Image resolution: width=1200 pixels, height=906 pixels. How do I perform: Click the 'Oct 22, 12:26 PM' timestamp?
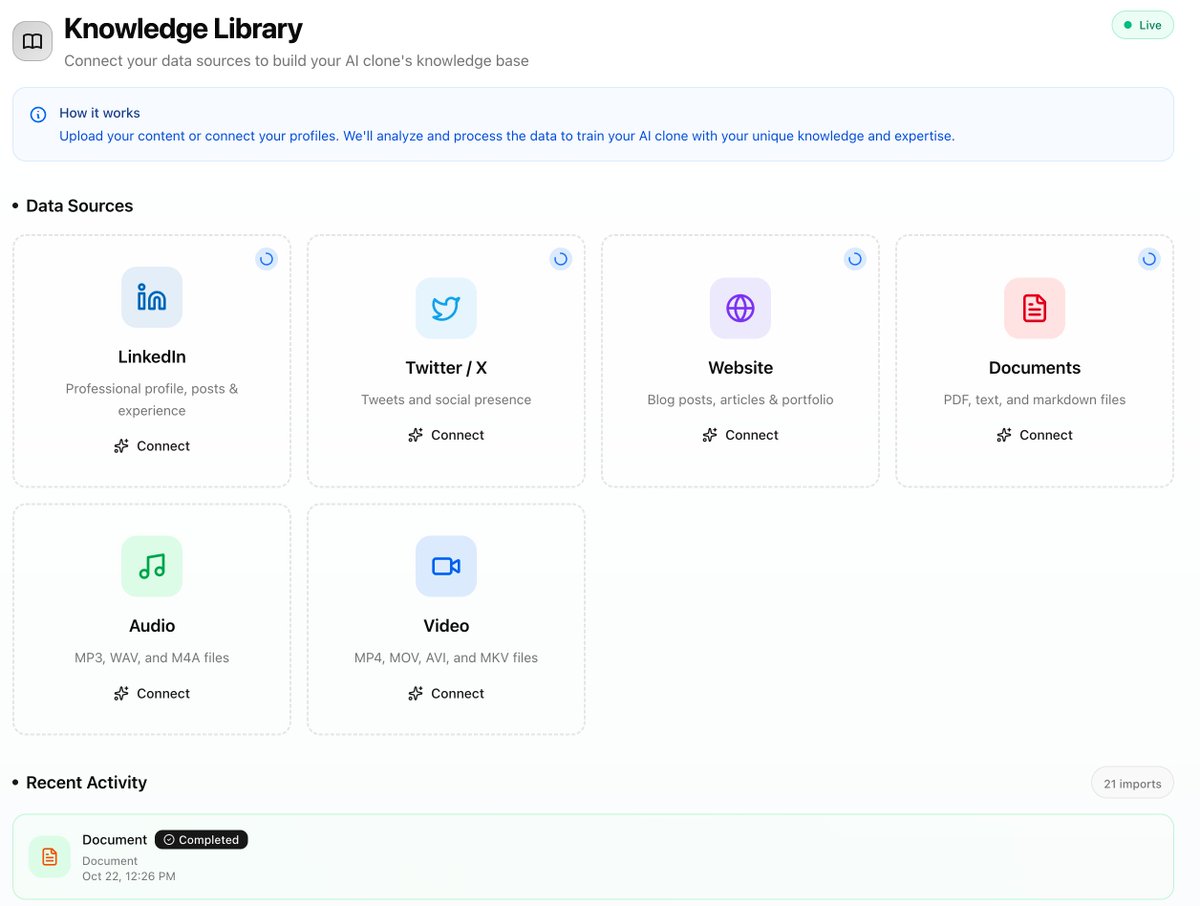click(129, 877)
